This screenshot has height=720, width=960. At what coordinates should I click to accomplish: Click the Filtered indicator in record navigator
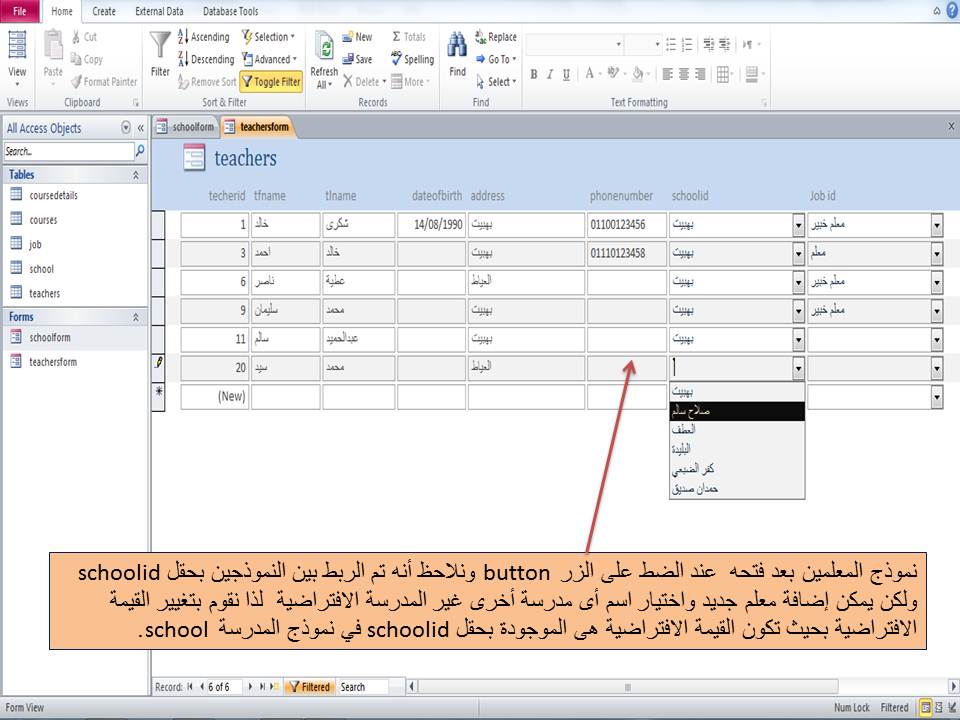click(x=309, y=687)
